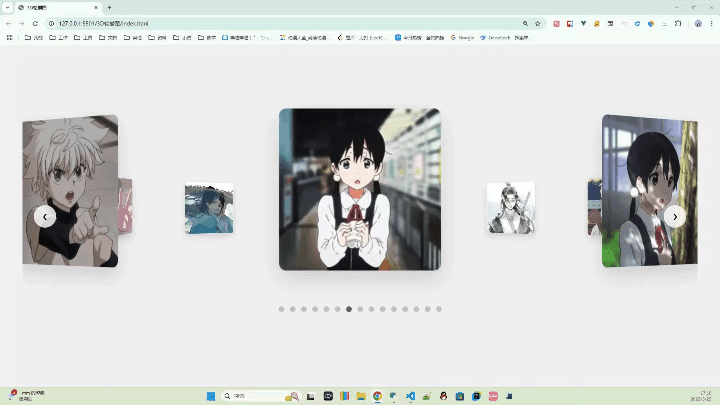Image resolution: width=720 pixels, height=405 pixels.
Task: Open Microsoft Store from taskbar
Action: pos(460,396)
